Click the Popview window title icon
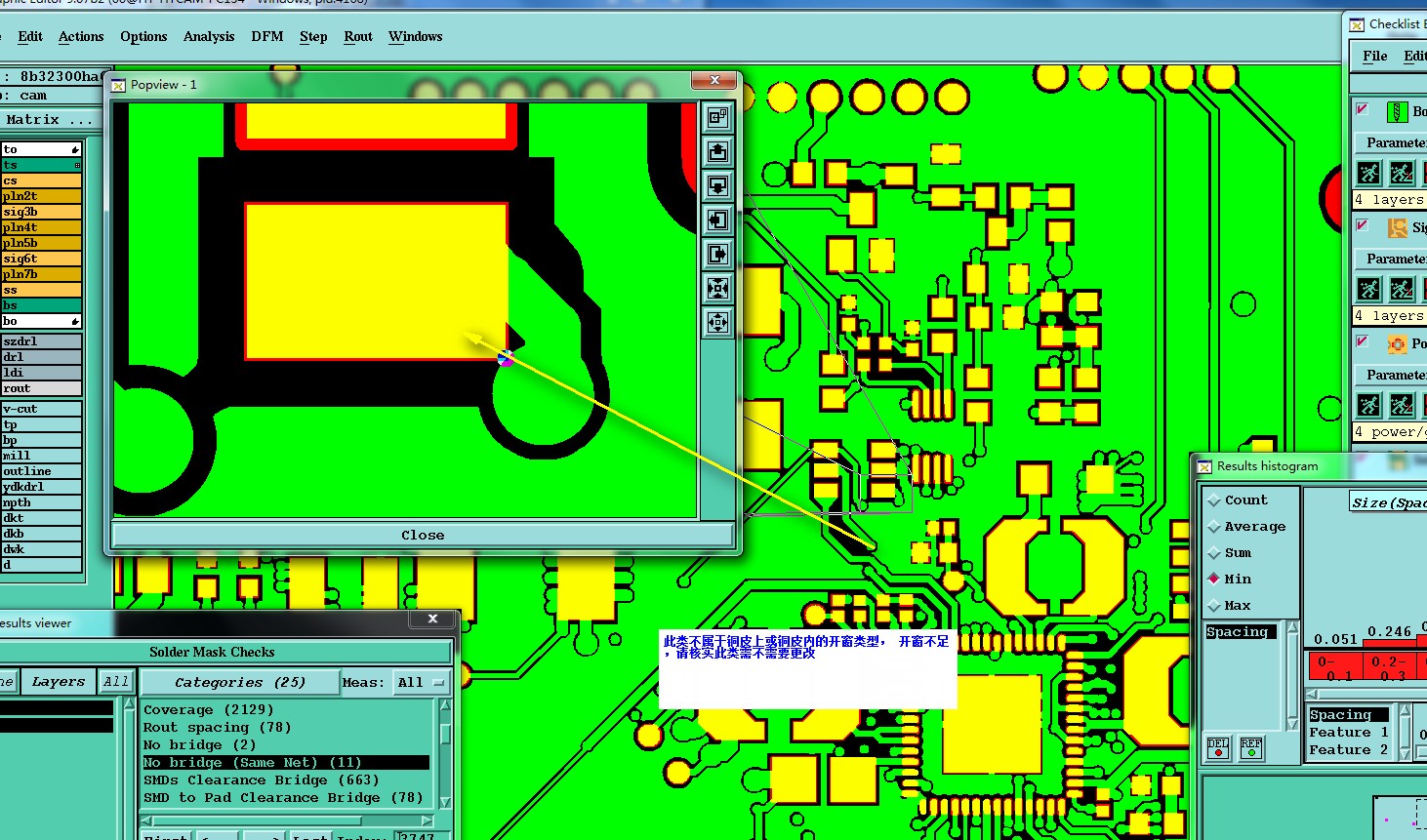 point(118,85)
